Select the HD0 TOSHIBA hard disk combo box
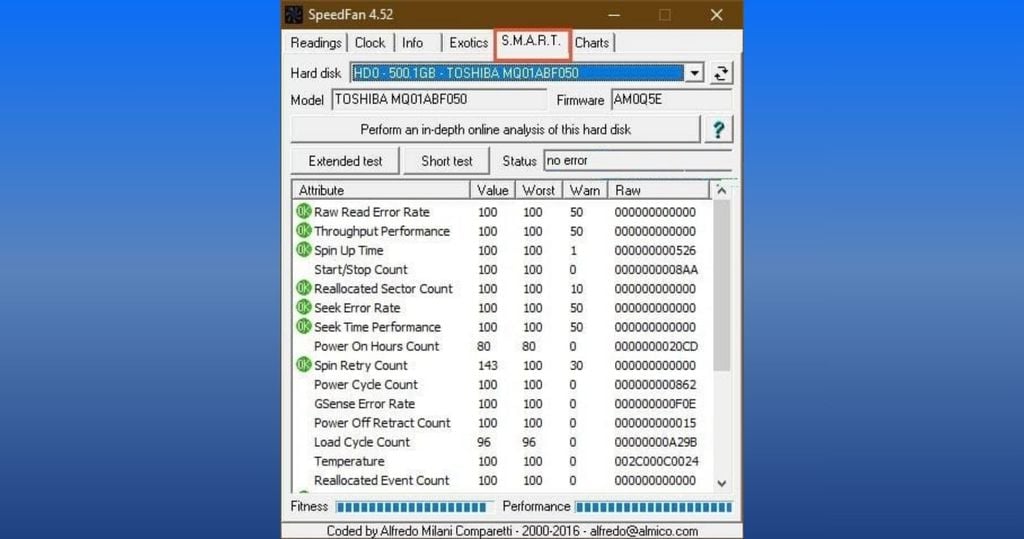Viewport: 1024px width, 539px height. click(x=526, y=73)
